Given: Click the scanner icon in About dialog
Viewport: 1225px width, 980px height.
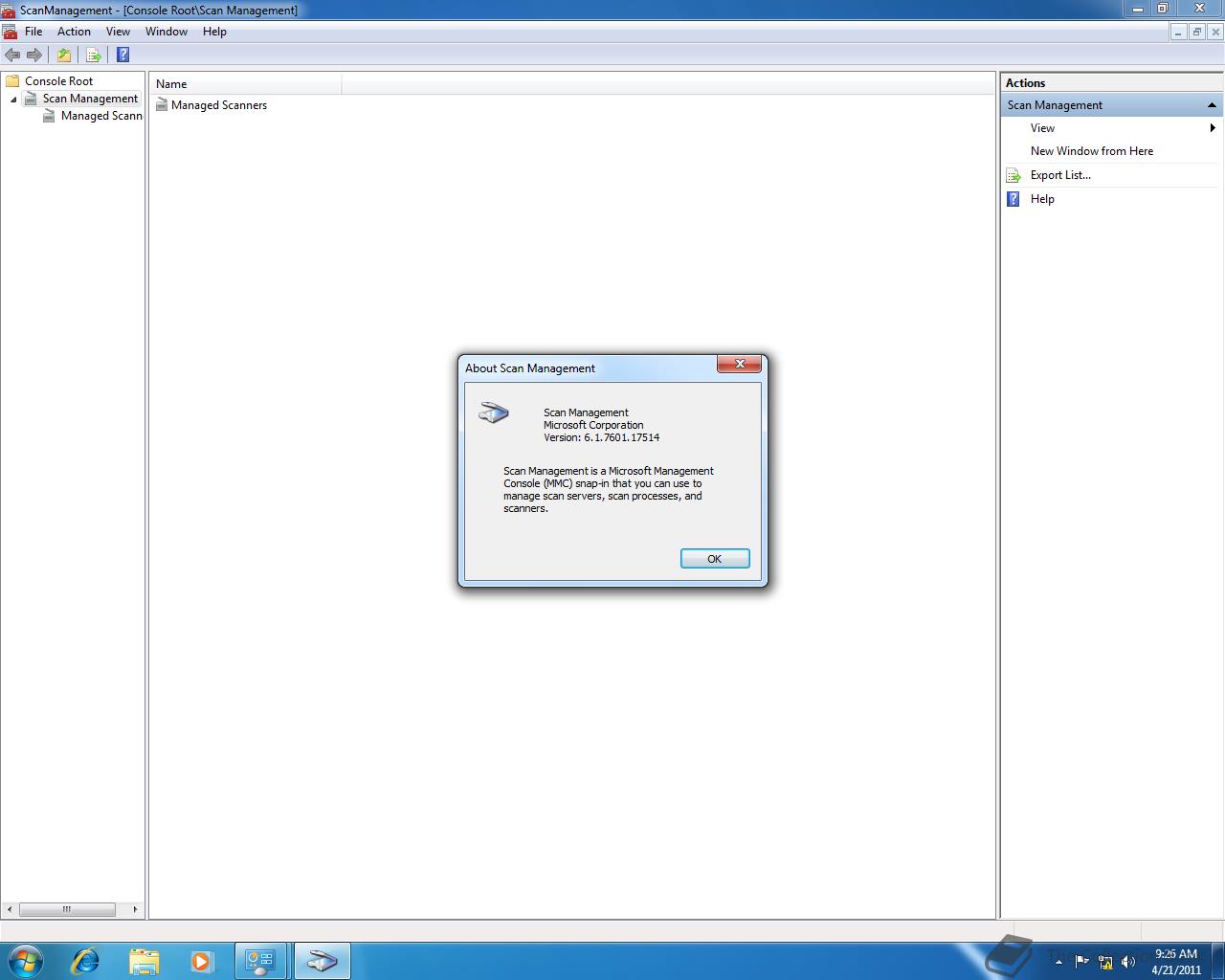Looking at the screenshot, I should point(494,413).
